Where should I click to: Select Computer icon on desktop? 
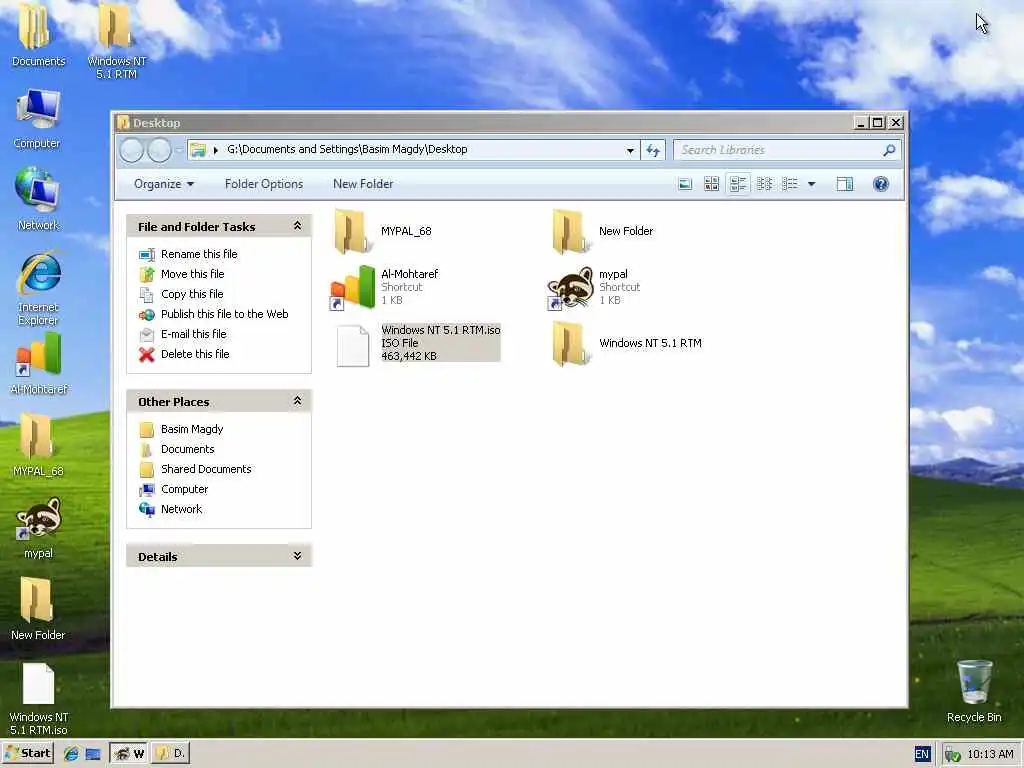[x=37, y=120]
